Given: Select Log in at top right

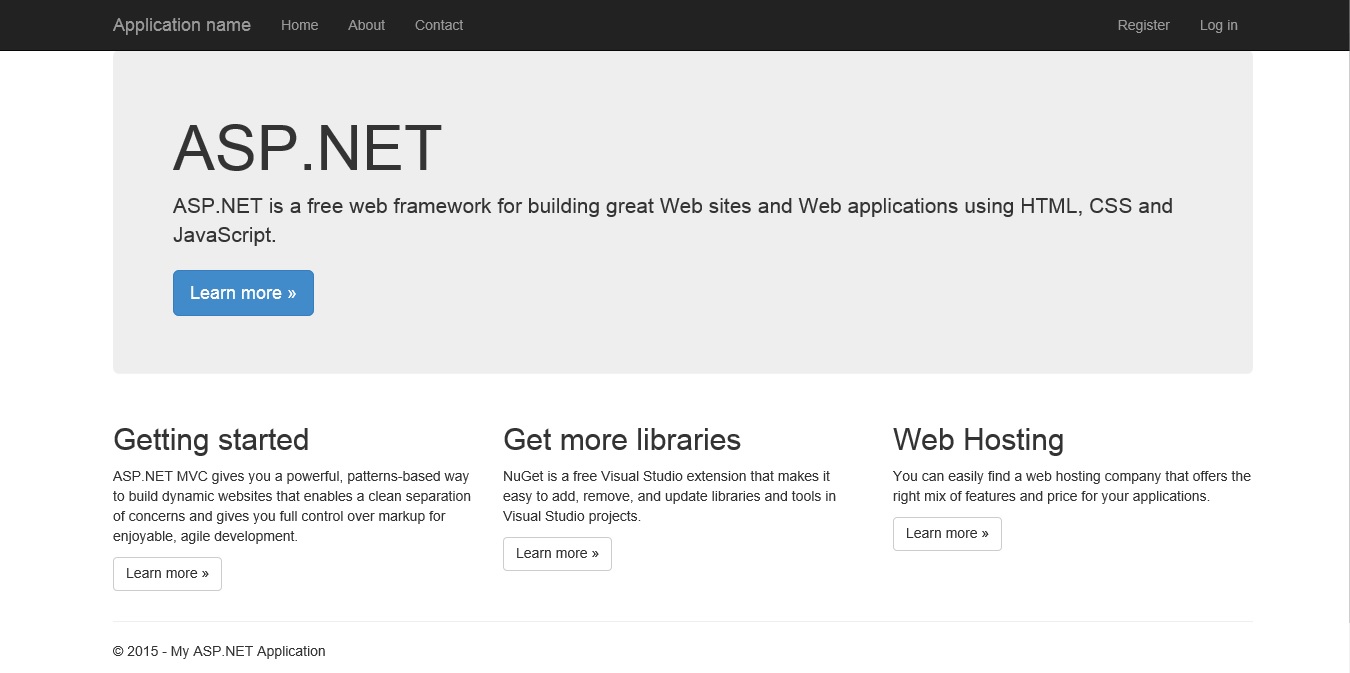Looking at the screenshot, I should coord(1218,25).
